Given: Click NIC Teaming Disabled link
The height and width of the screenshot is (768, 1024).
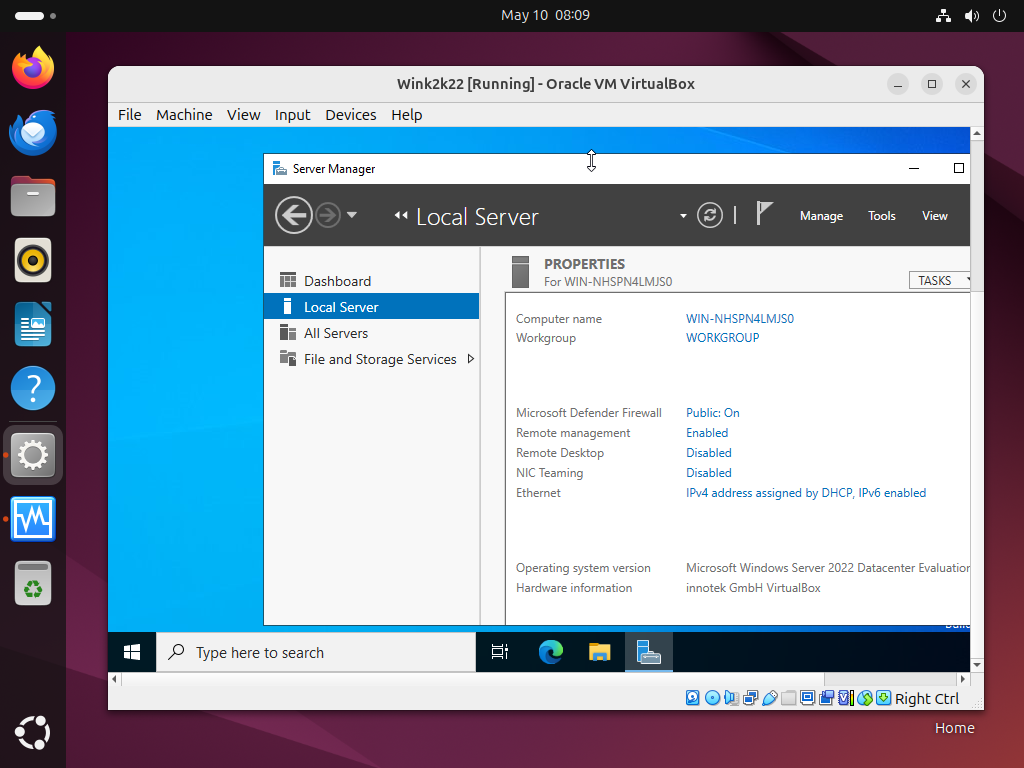Looking at the screenshot, I should (709, 473).
